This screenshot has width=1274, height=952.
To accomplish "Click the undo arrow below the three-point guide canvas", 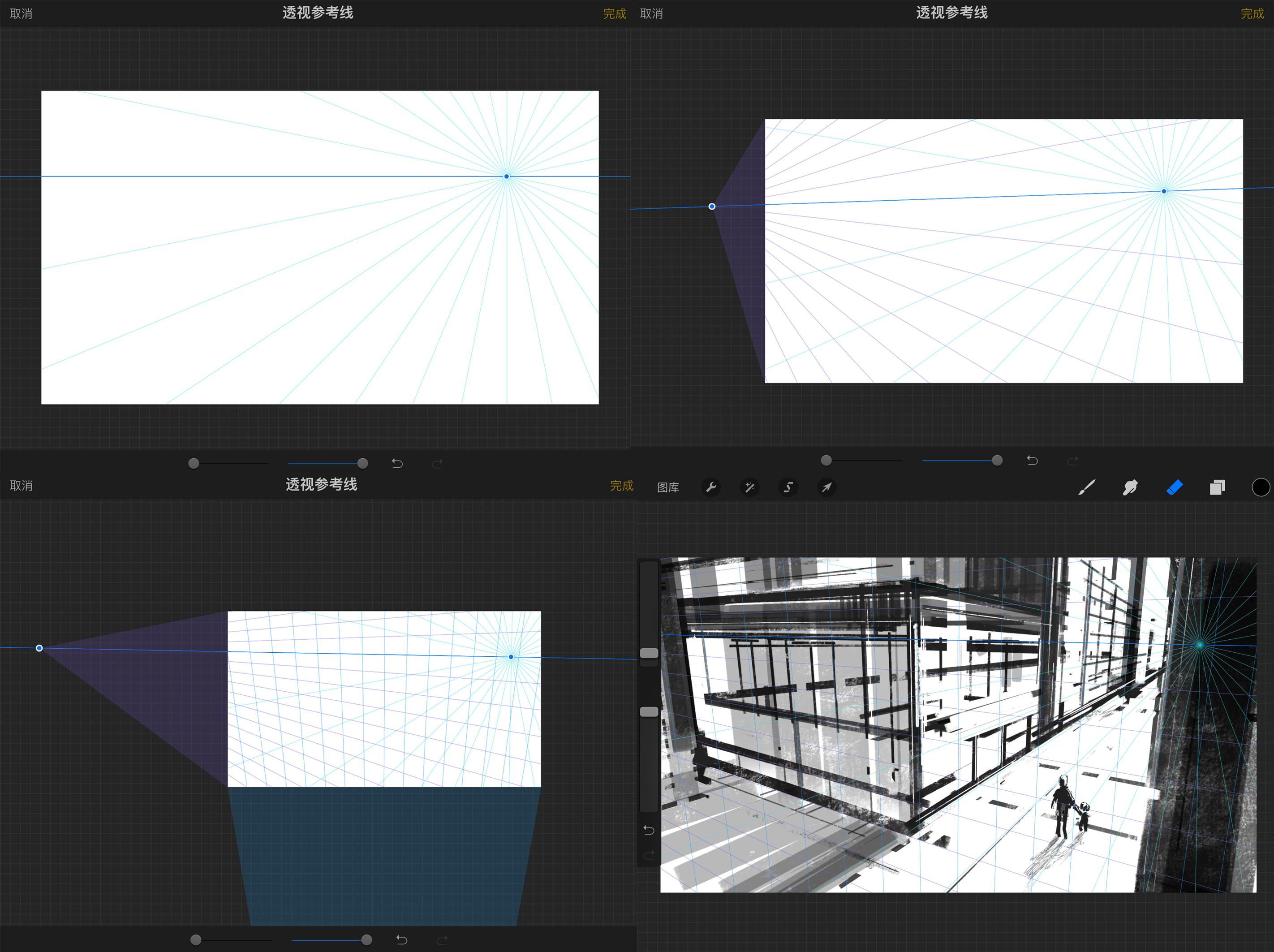I will 402,940.
